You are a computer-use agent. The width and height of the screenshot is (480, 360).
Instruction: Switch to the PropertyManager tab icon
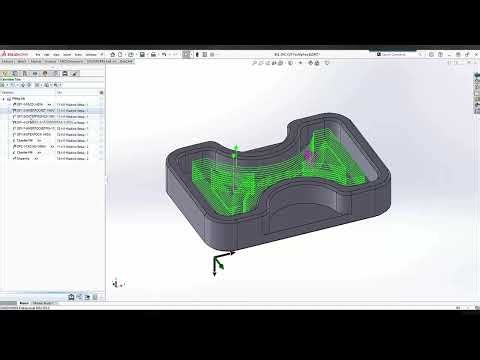(x=15, y=74)
